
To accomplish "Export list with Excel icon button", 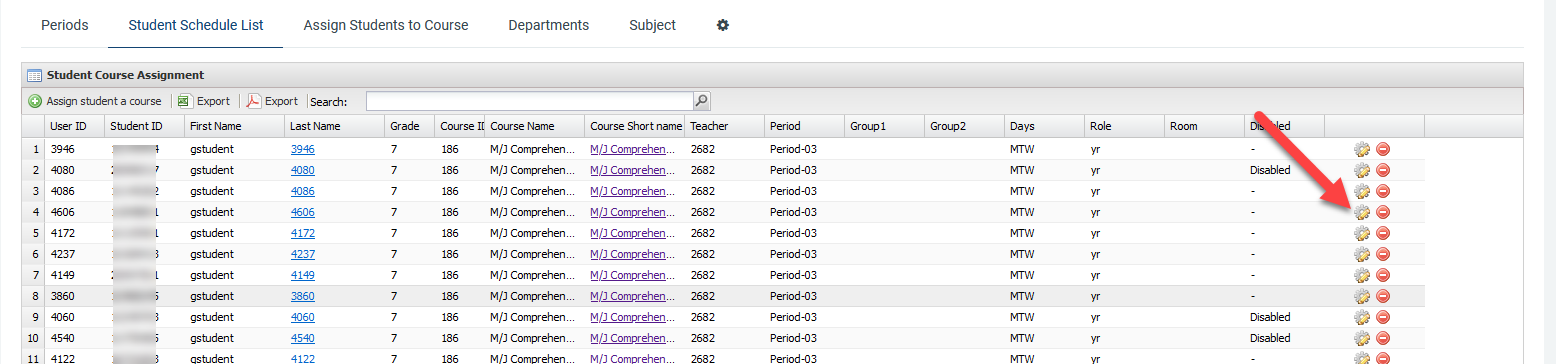I will (204, 101).
